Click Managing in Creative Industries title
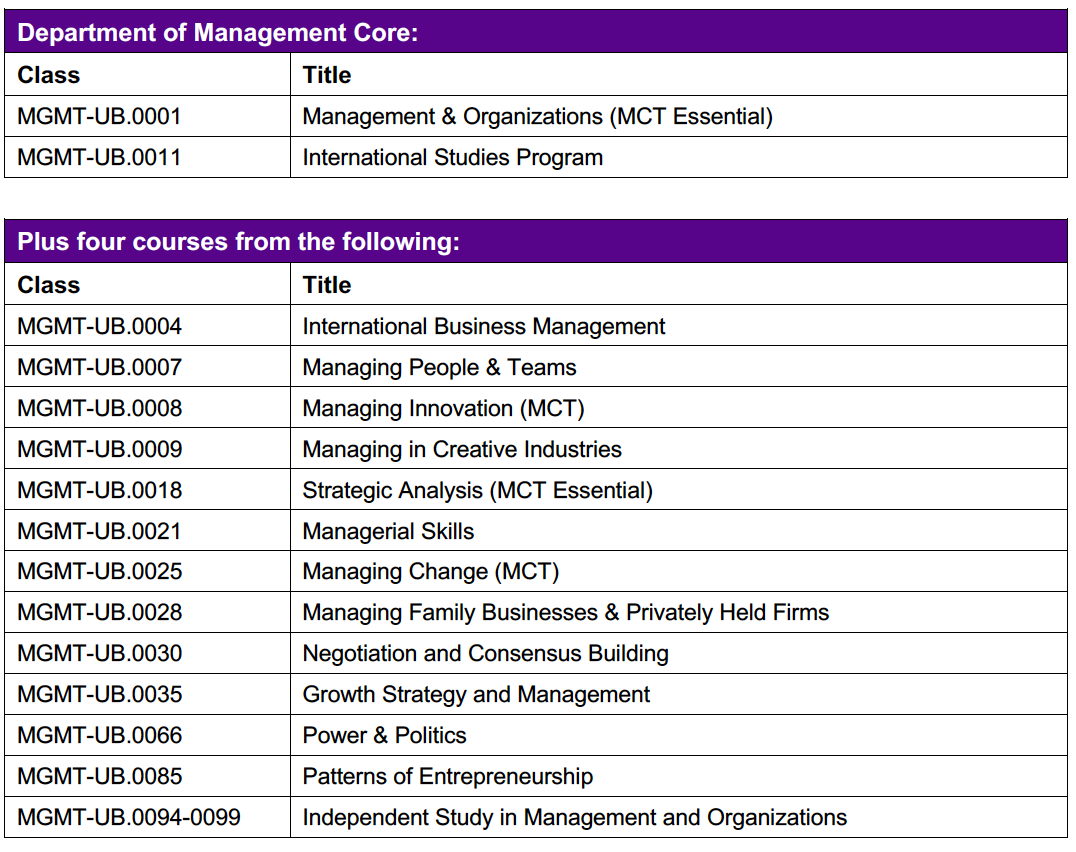Screen dimensions: 1076x852 [x=462, y=450]
